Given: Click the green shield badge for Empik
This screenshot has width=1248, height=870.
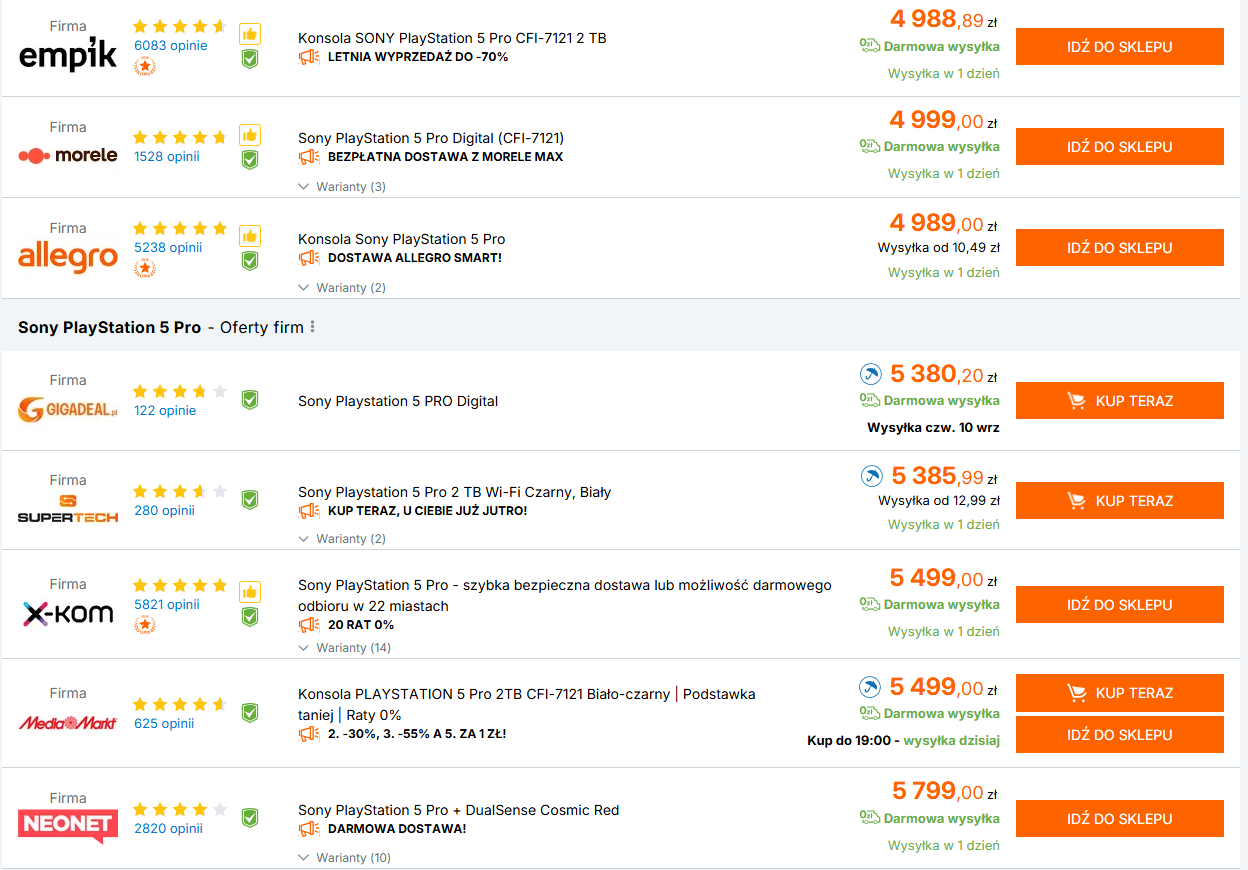Looking at the screenshot, I should tap(250, 59).
